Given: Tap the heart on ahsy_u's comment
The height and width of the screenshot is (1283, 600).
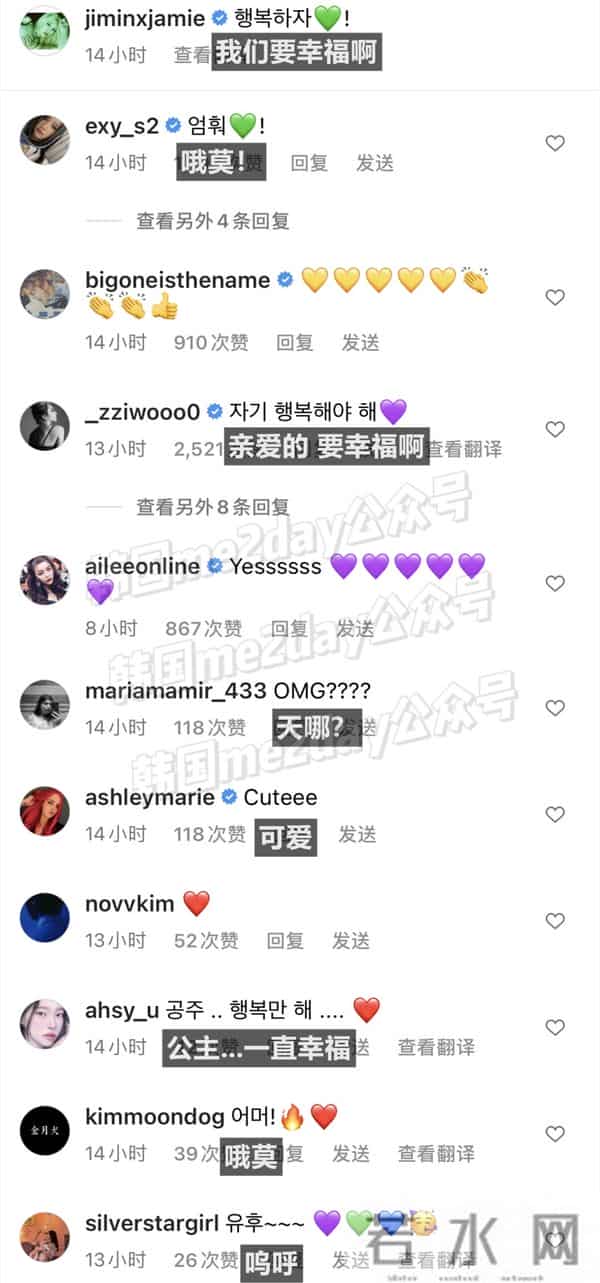Looking at the screenshot, I should (555, 1027).
